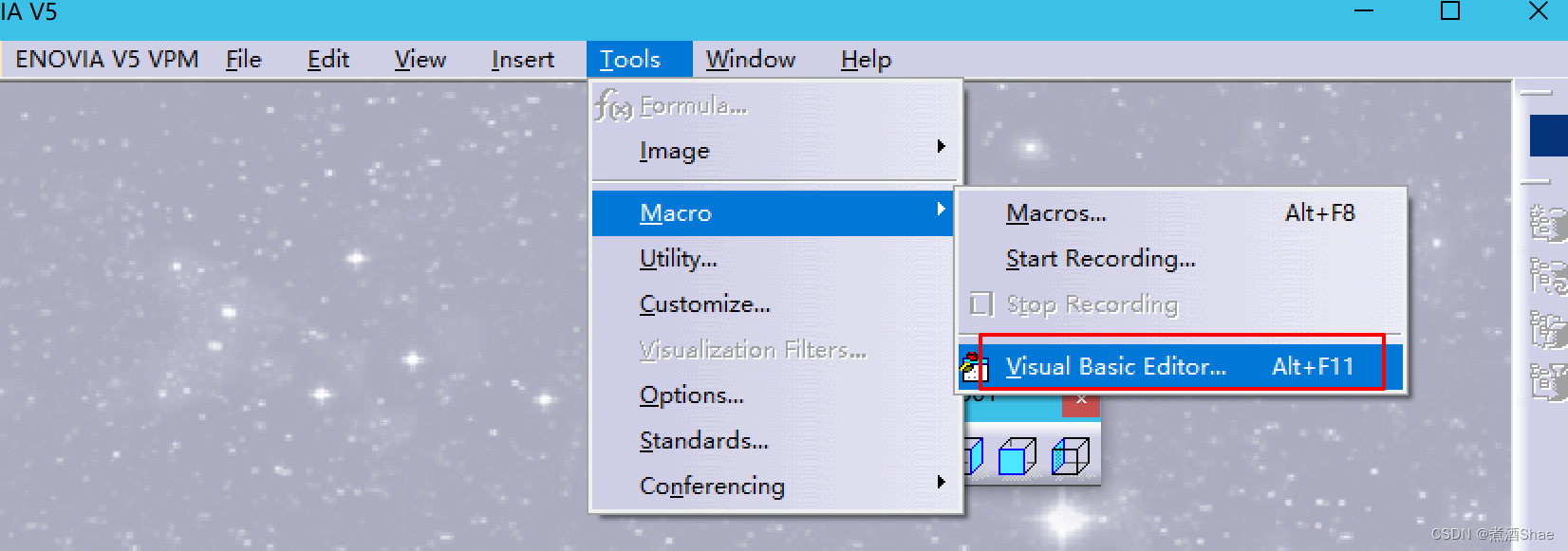Click the Visual Basic Editor icon
The height and width of the screenshot is (551, 1568).
(973, 366)
